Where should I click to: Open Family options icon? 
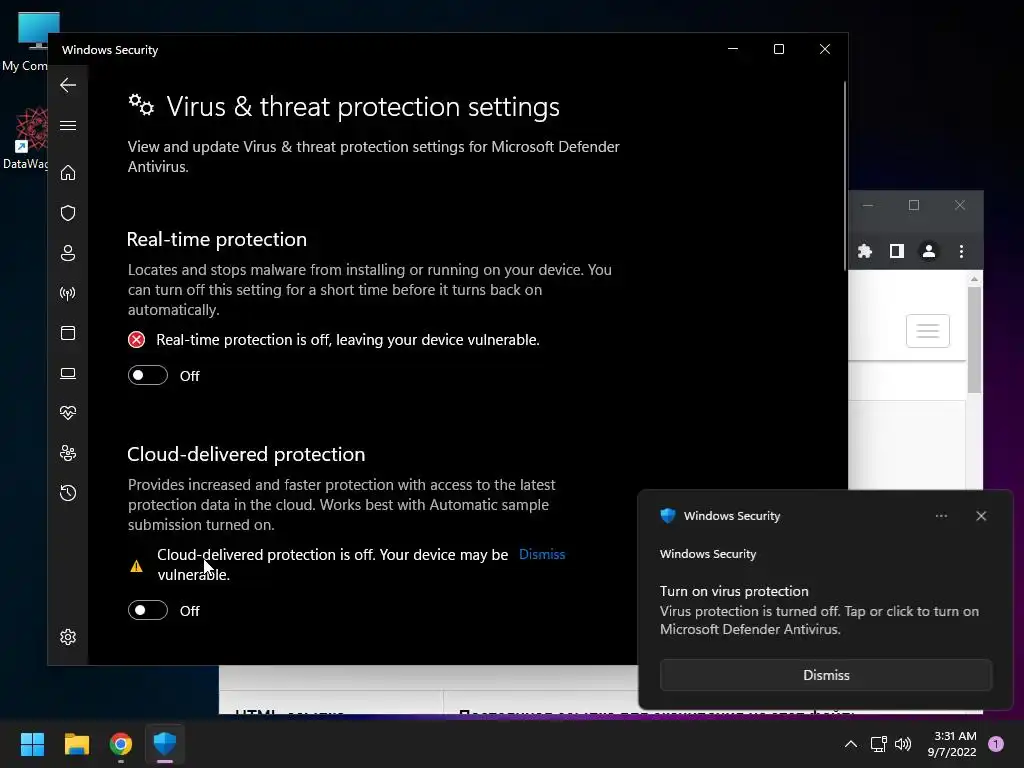pyautogui.click(x=68, y=453)
